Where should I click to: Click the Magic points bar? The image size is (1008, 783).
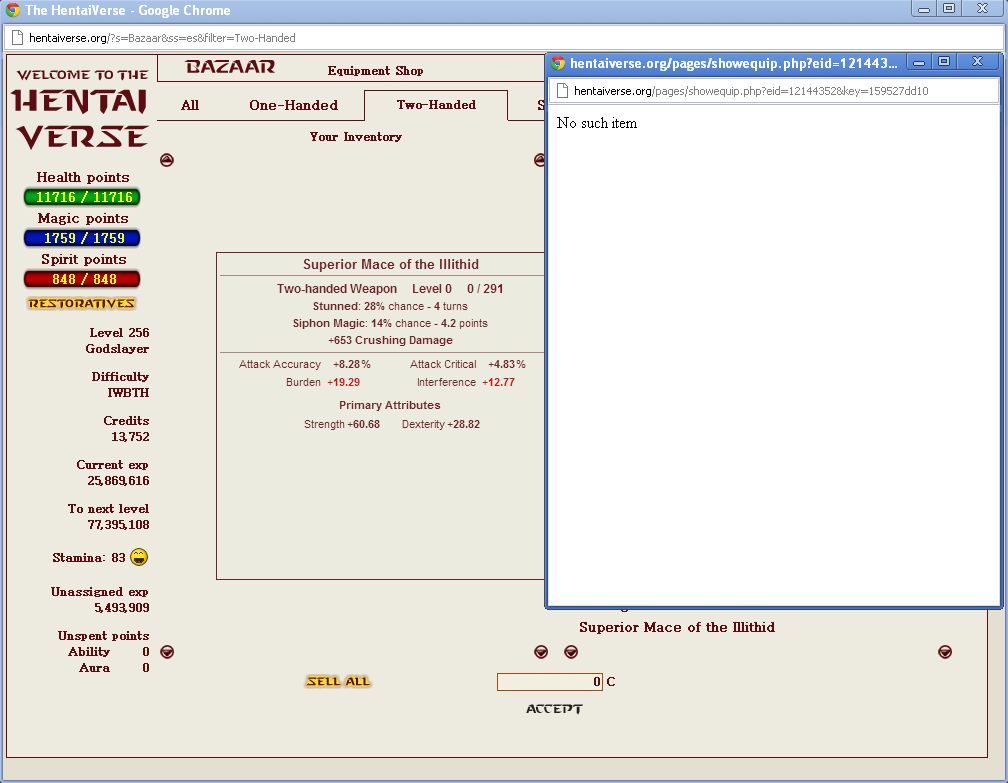(82, 238)
